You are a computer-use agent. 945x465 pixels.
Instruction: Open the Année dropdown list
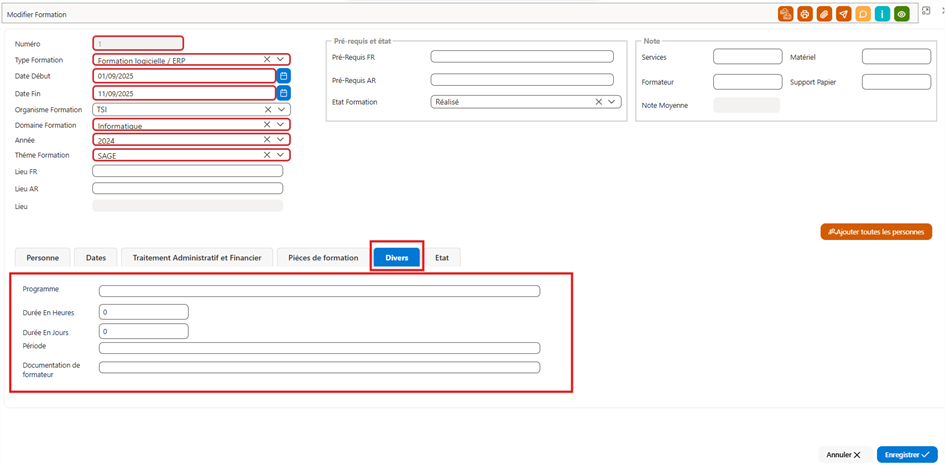[x=280, y=139]
